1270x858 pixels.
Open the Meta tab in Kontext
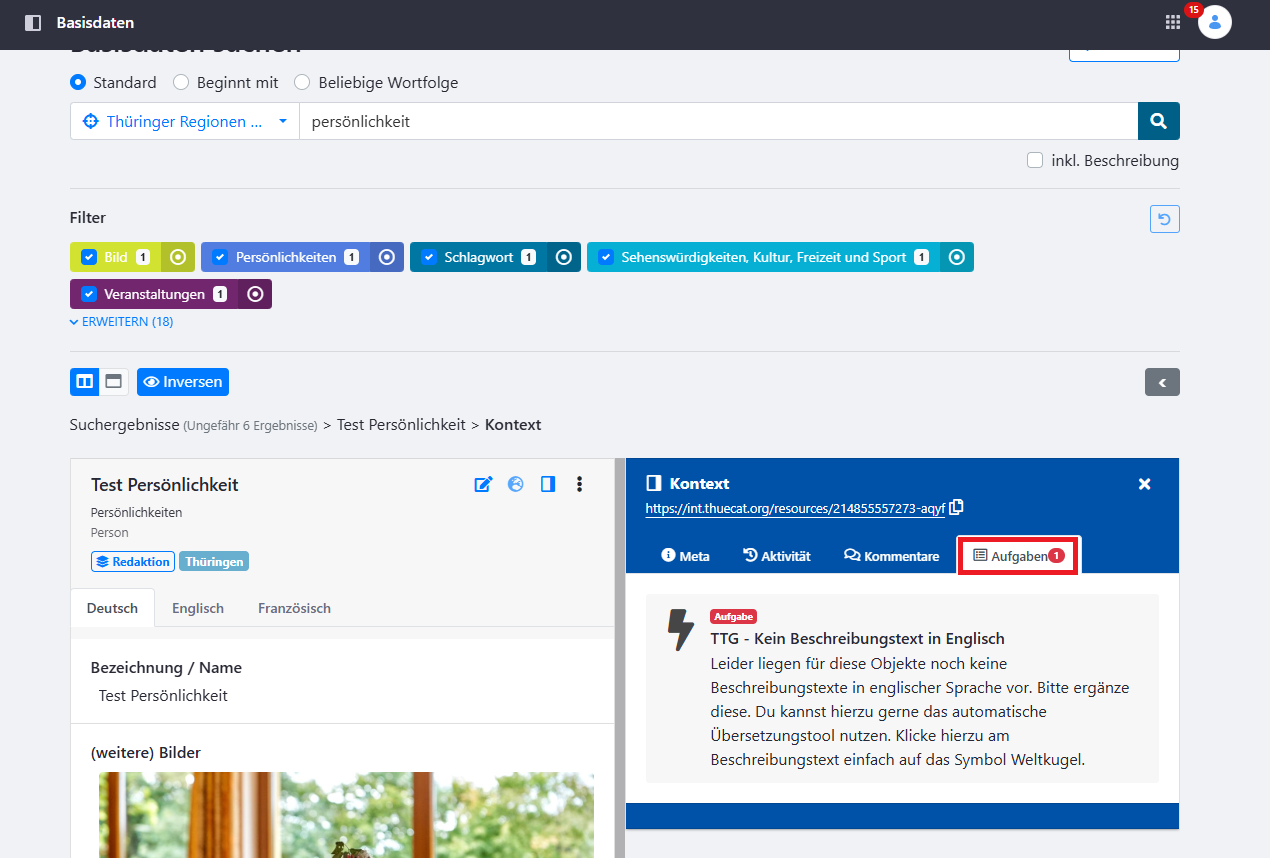pyautogui.click(x=686, y=556)
